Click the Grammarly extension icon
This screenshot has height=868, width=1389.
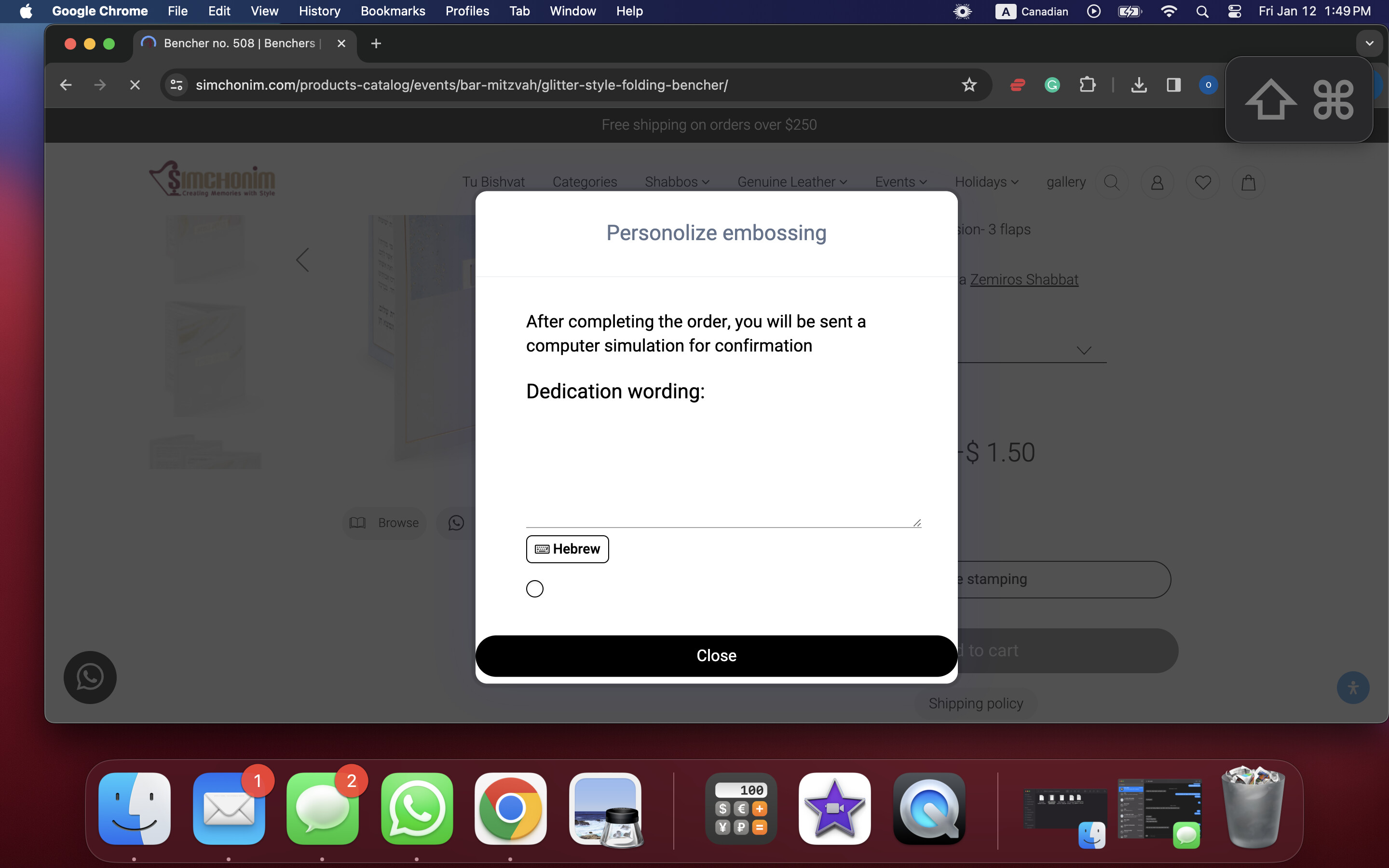[1052, 85]
